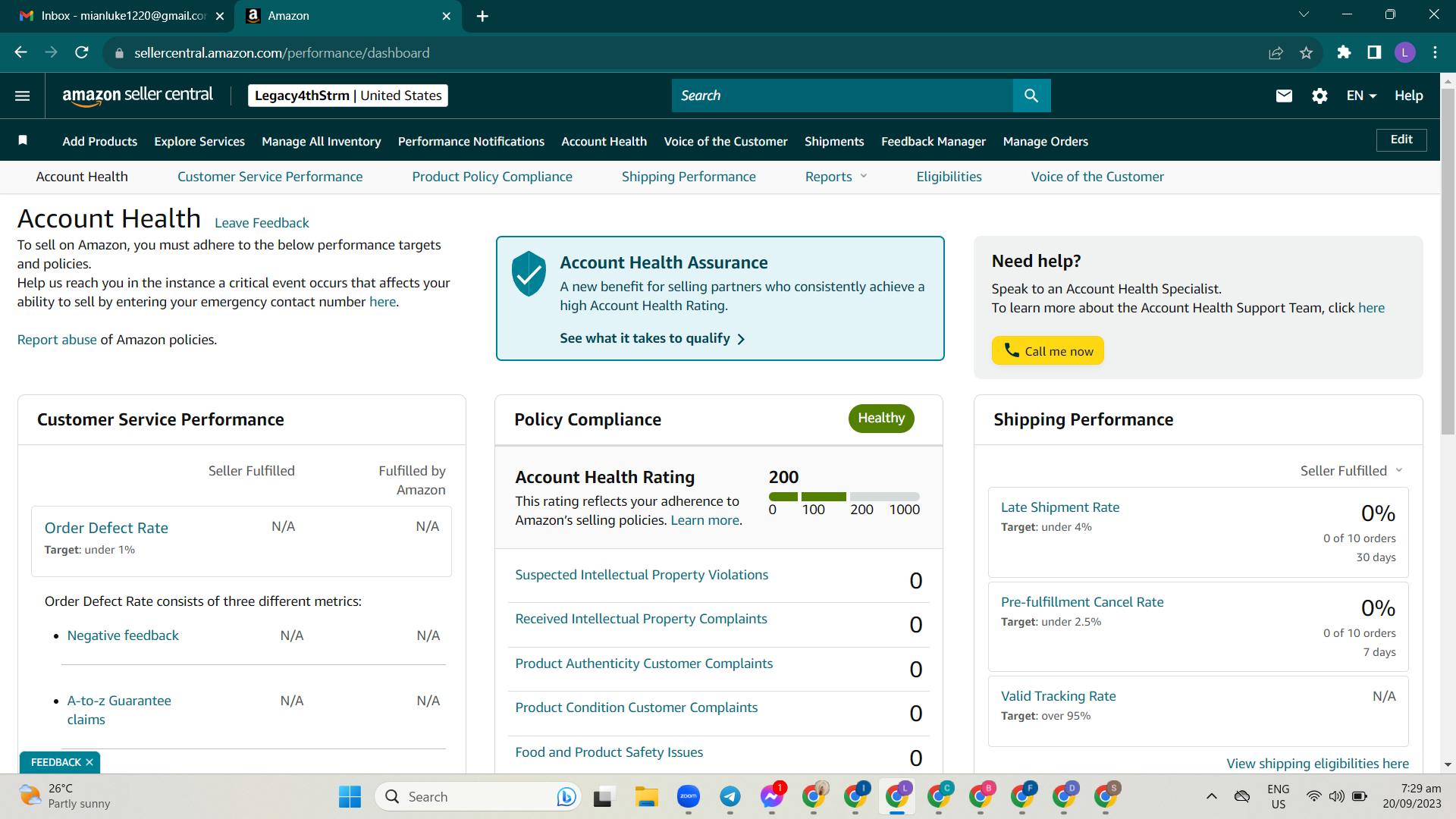The image size is (1456, 819).
Task: Open Chrome profile avatar L
Action: click(1404, 52)
